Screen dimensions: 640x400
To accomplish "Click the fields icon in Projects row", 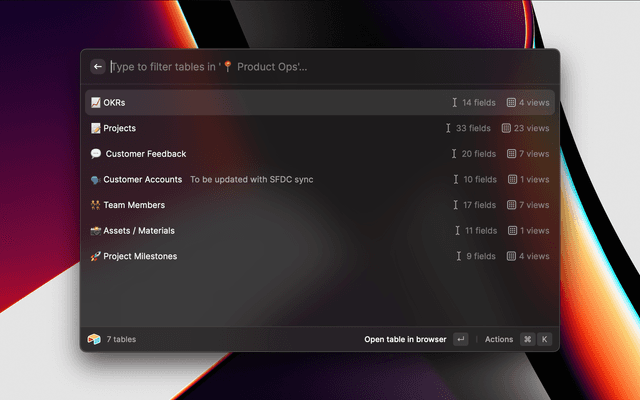I will coord(449,128).
